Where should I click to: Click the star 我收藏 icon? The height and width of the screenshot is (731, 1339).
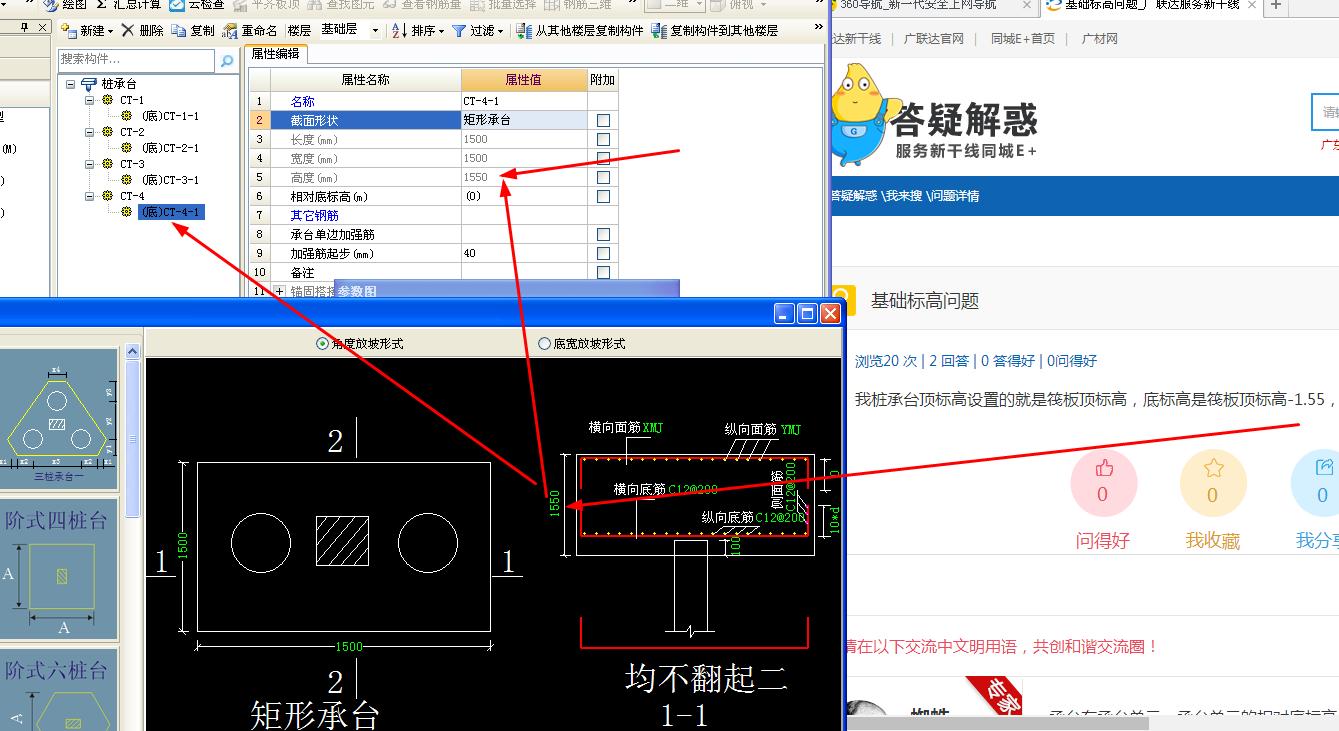click(1213, 469)
